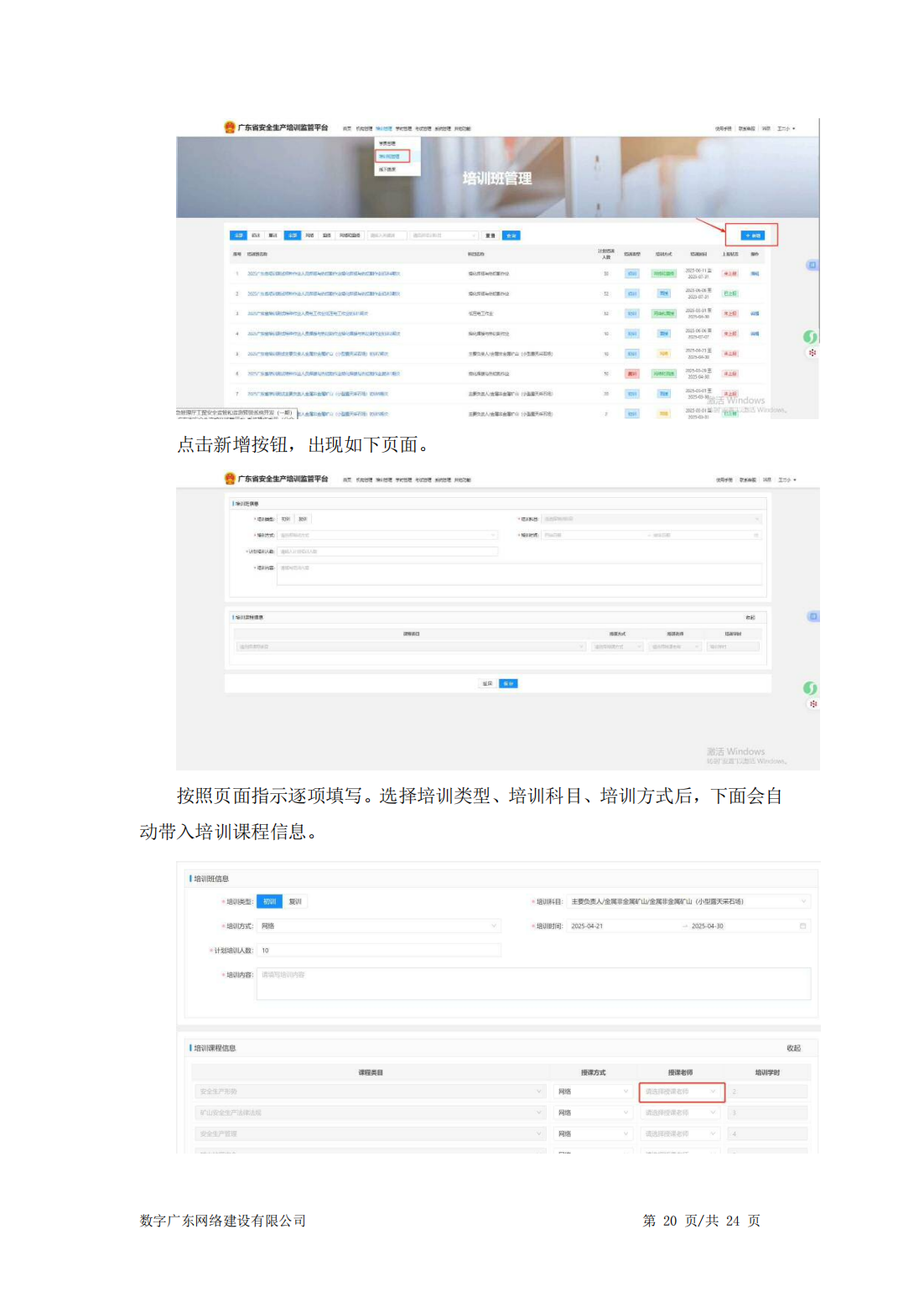Click start date 2025-04-21 field

click(620, 926)
